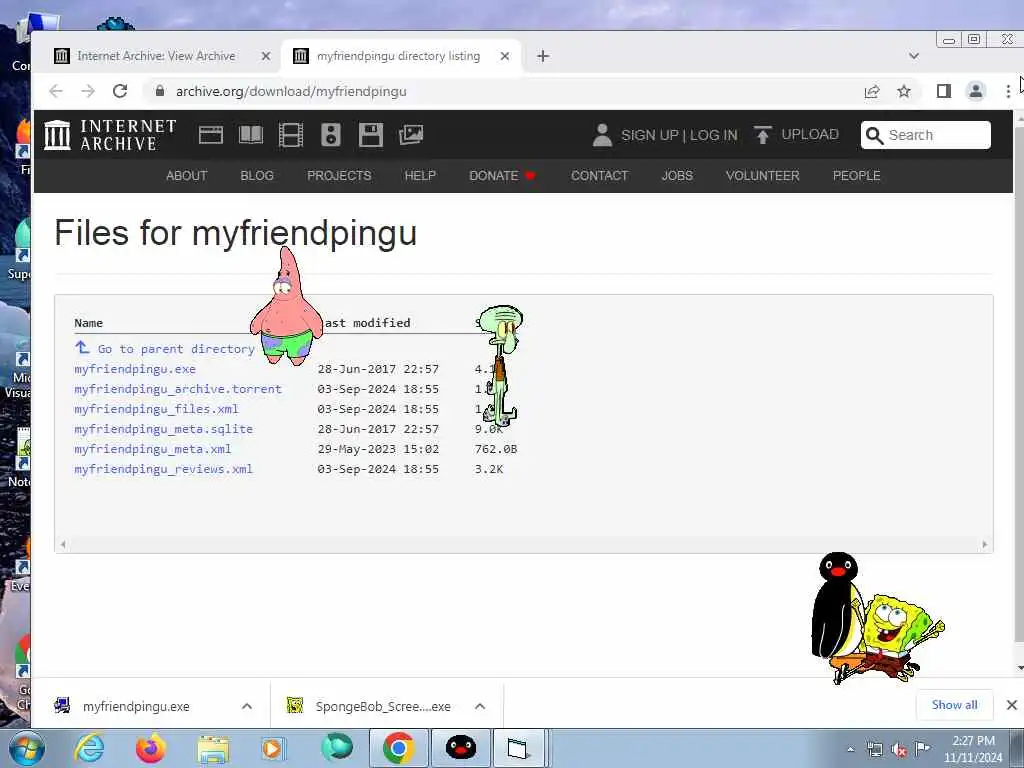Launch Firefox from the taskbar
This screenshot has height=768, width=1024.
pyautogui.click(x=151, y=748)
